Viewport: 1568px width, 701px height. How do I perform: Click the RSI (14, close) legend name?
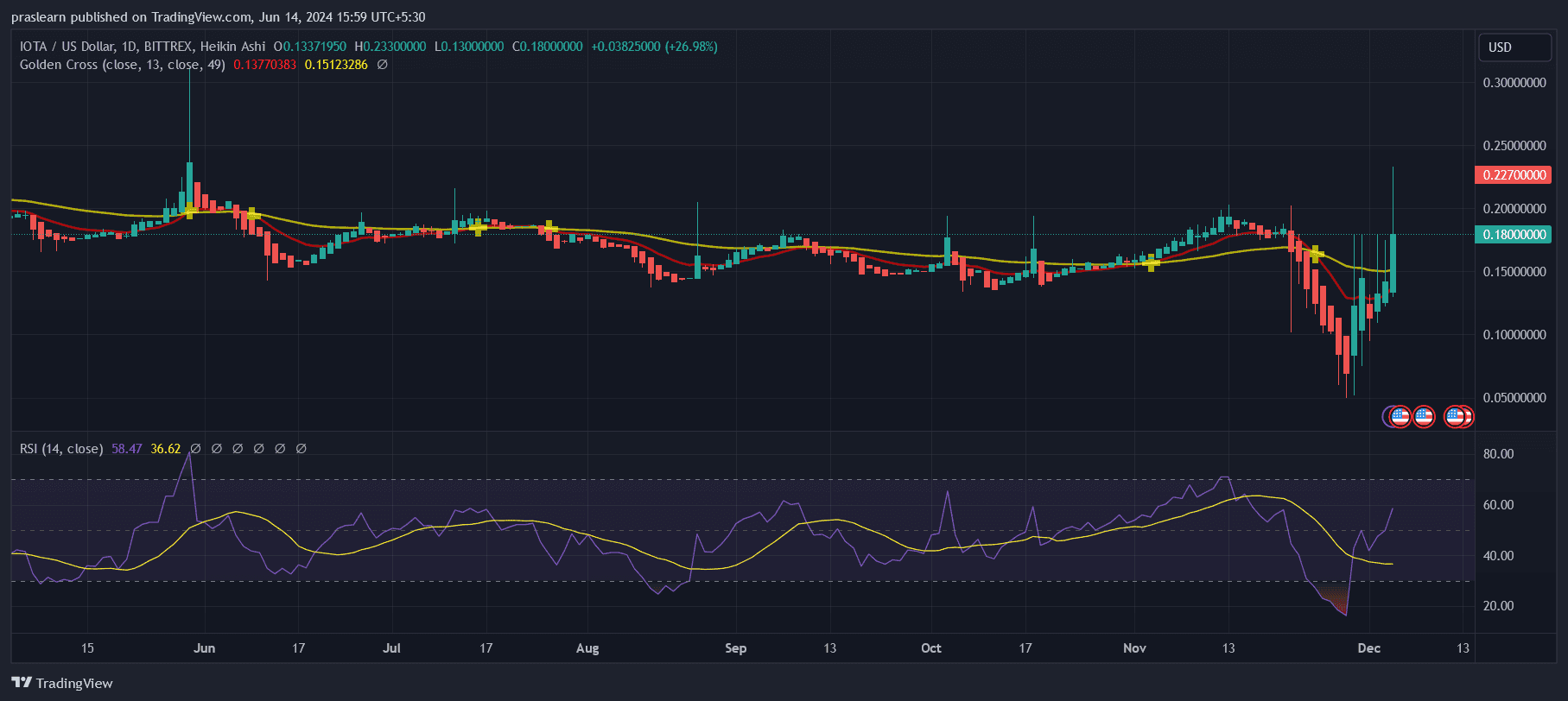(61, 449)
